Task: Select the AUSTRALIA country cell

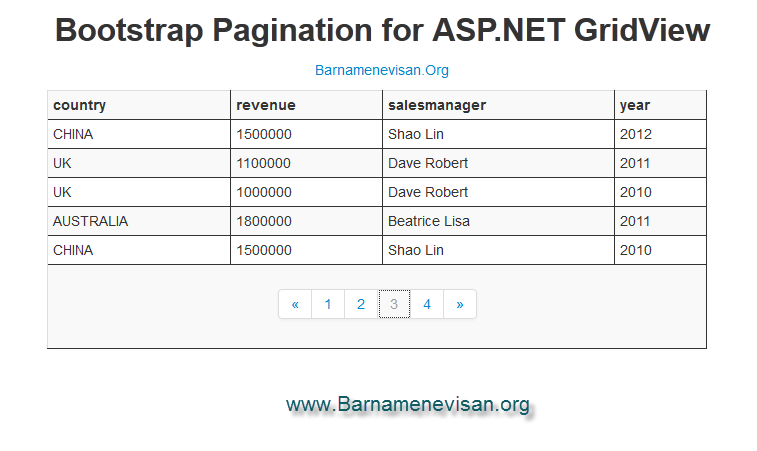Action: click(x=91, y=221)
